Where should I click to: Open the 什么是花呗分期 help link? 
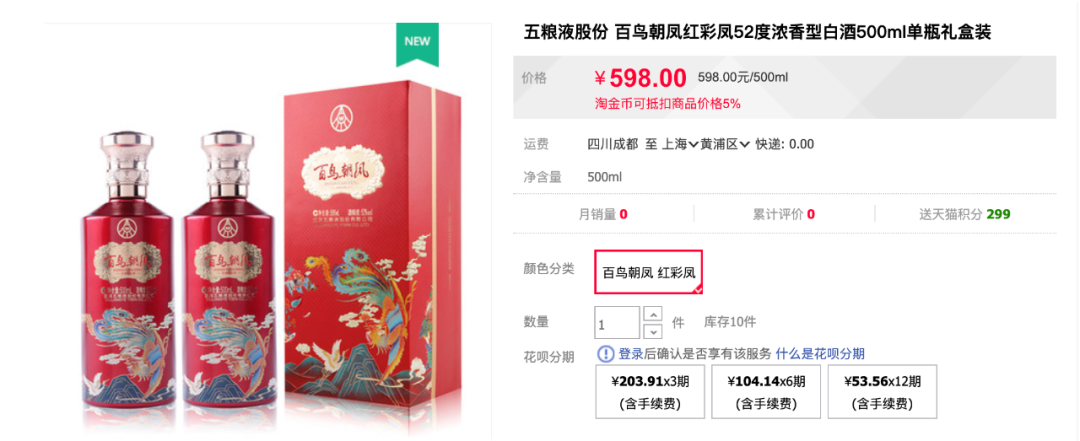pyautogui.click(x=820, y=354)
